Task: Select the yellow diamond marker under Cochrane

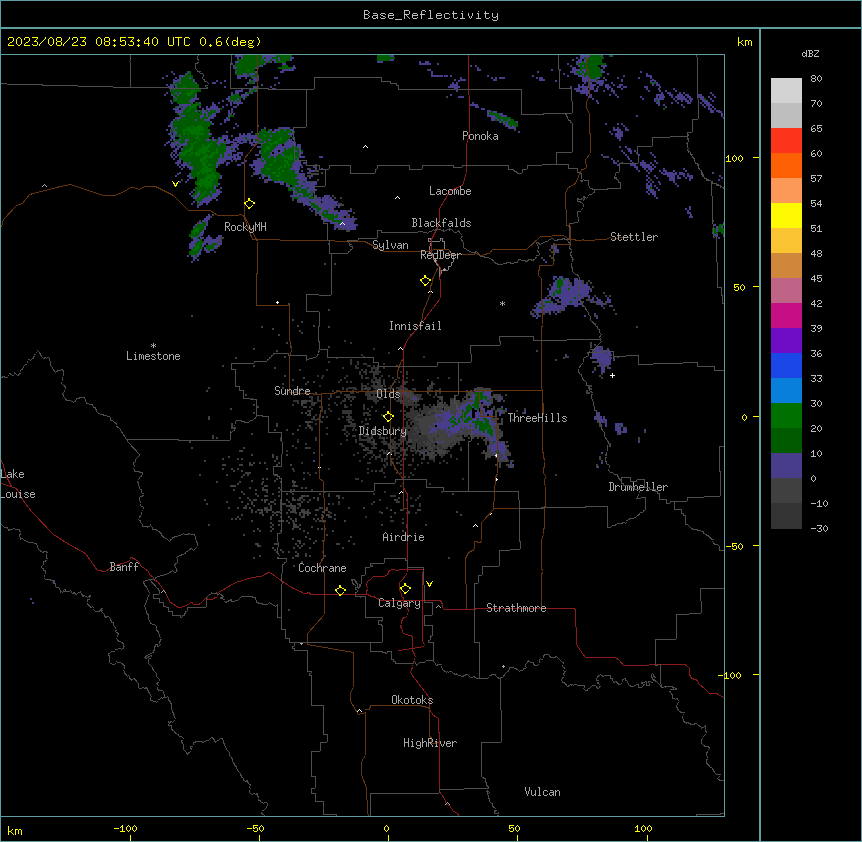Action: pos(340,590)
